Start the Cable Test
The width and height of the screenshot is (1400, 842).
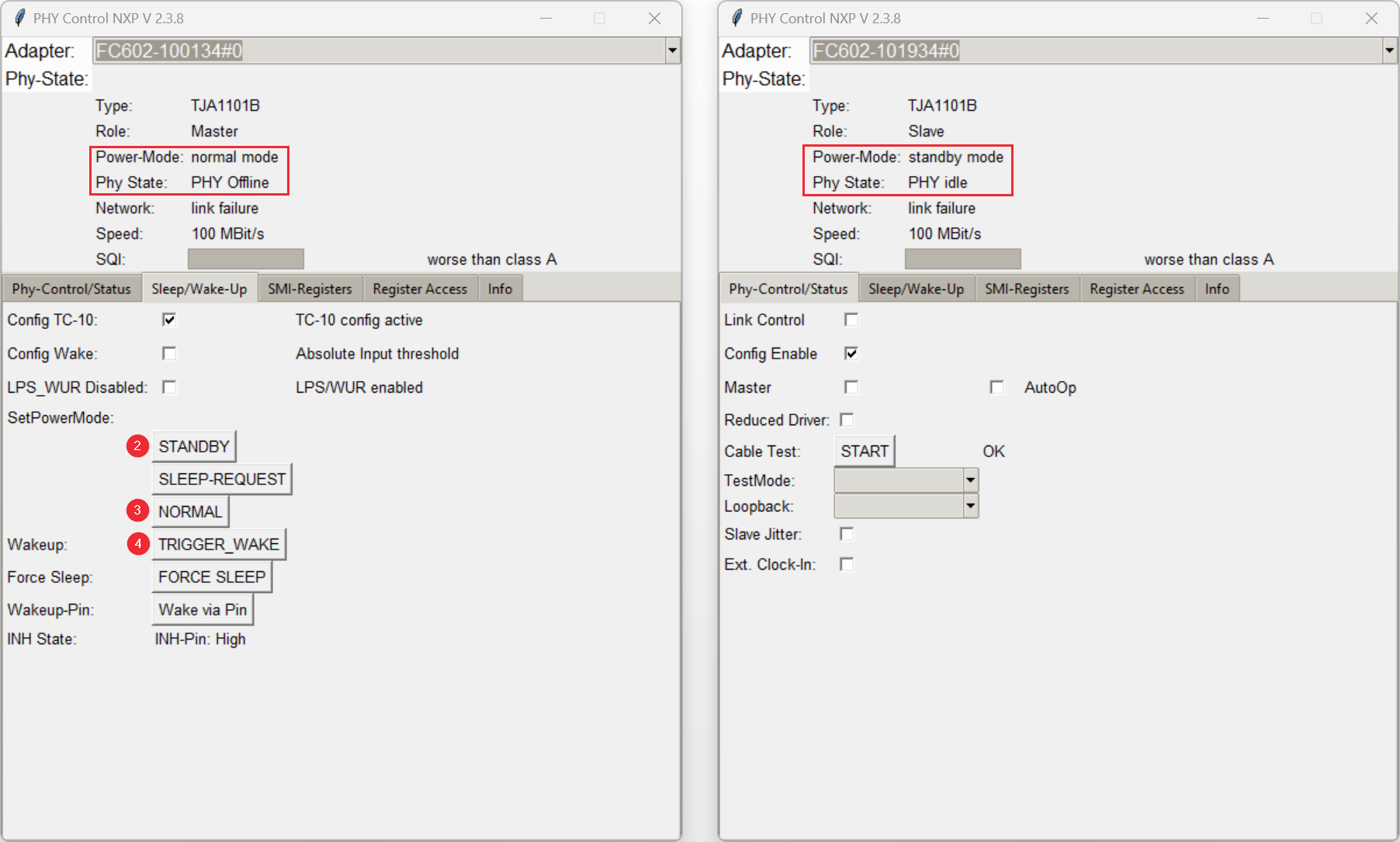coord(863,450)
